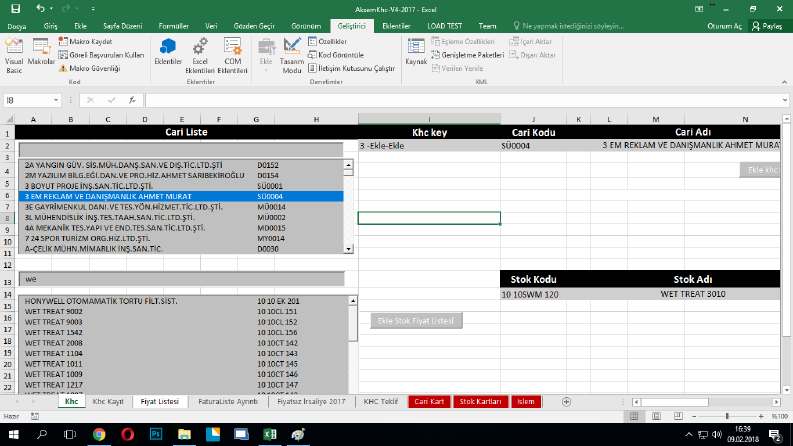Image resolution: width=793 pixels, height=446 pixels.
Task: Open the Visual Basic editor
Action: 14,56
